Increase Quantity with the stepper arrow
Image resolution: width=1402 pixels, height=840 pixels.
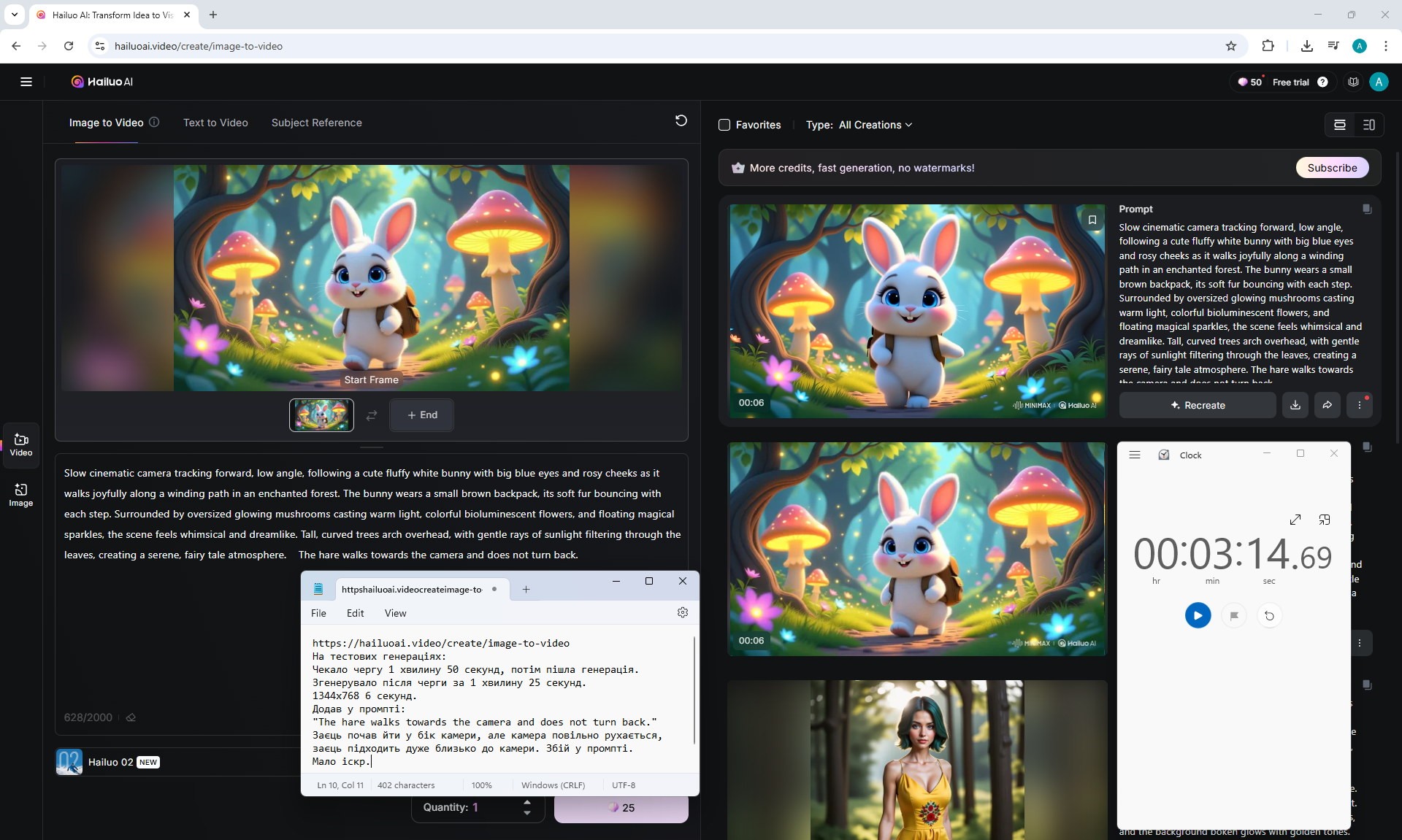pos(527,802)
